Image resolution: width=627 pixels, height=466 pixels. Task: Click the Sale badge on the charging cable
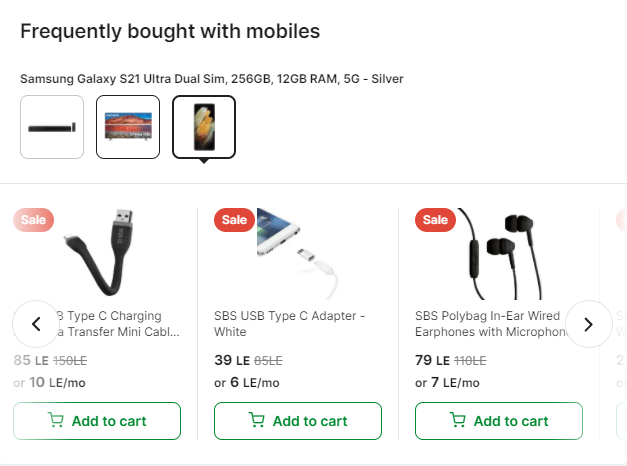pos(33,220)
